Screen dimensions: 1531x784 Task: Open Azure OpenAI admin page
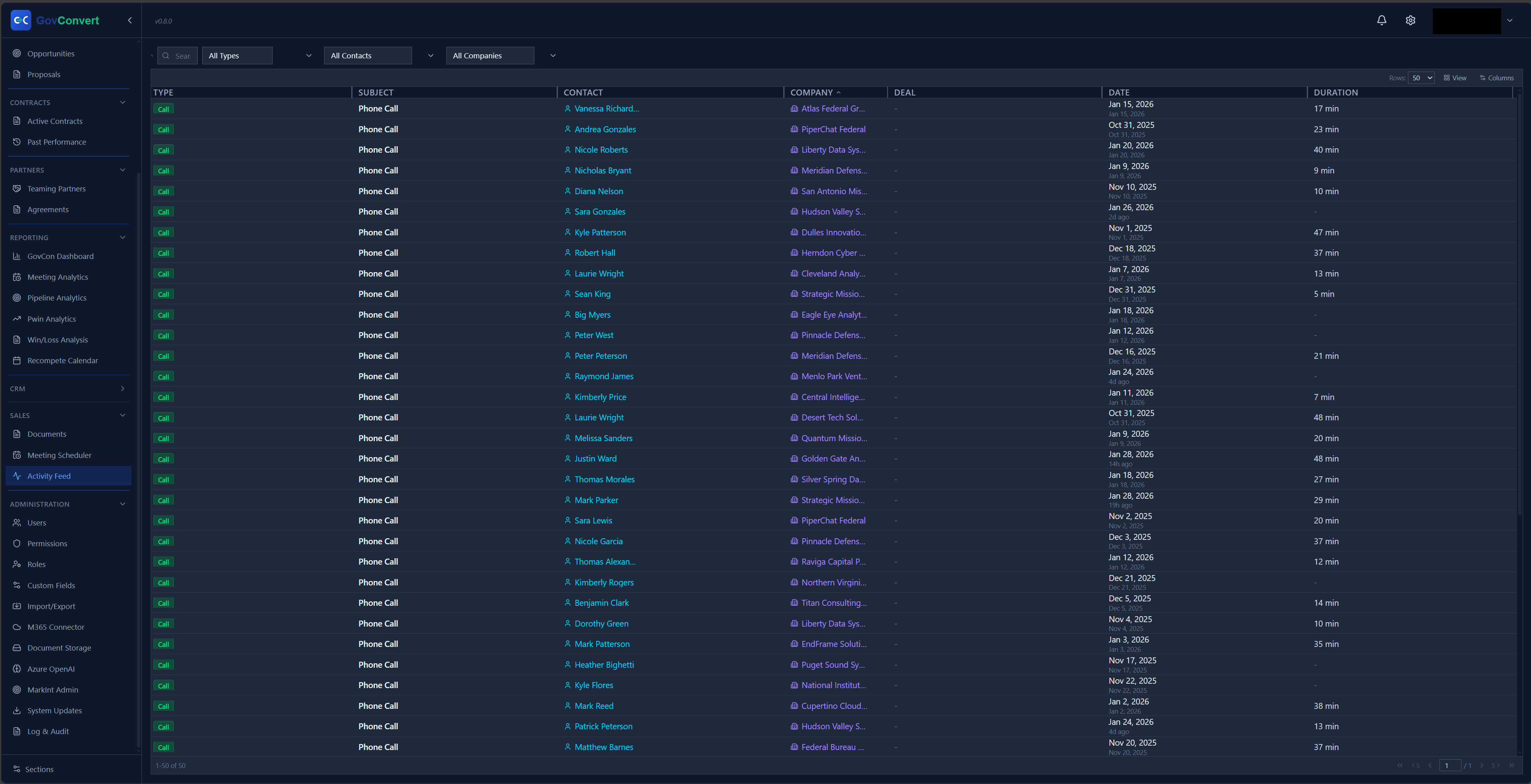(51, 669)
